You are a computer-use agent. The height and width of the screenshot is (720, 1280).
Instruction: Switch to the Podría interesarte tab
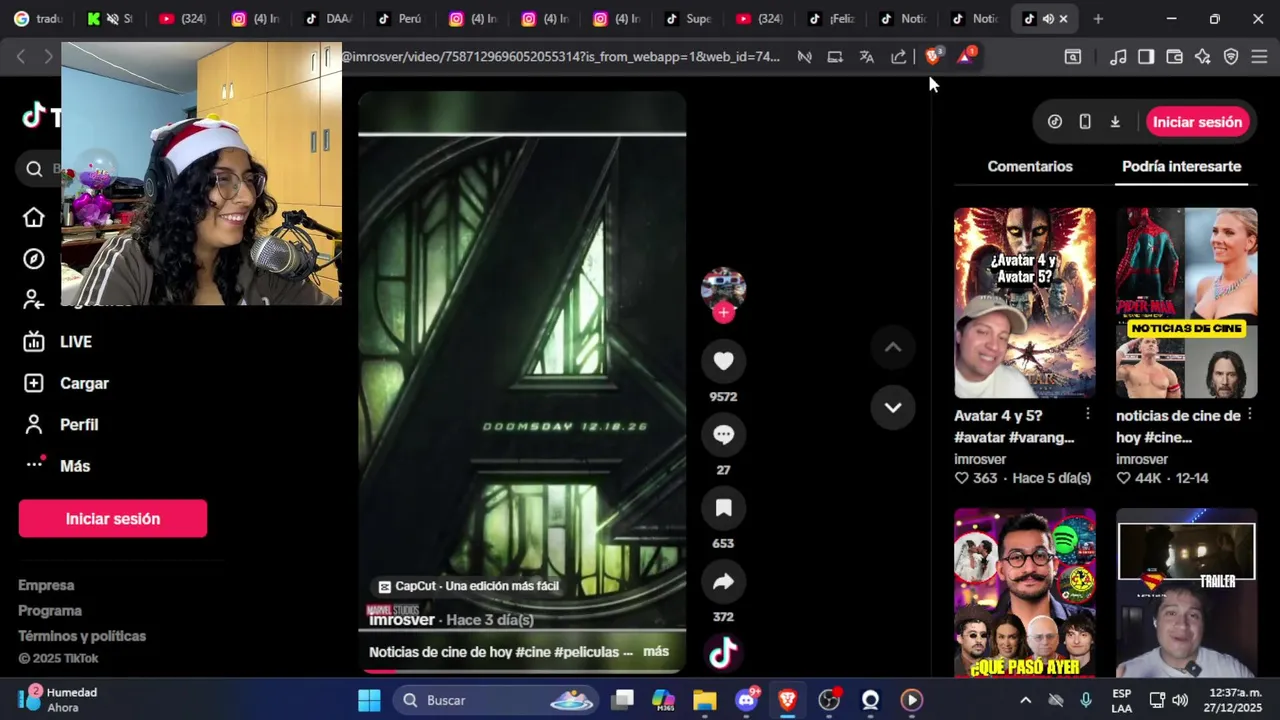(1181, 166)
